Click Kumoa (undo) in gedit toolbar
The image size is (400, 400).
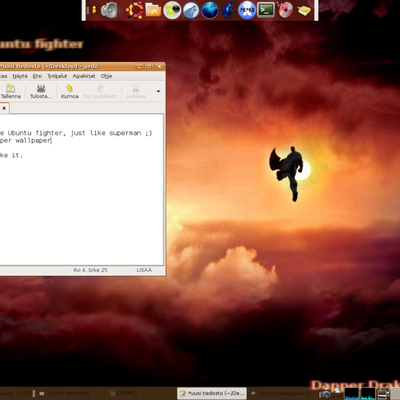click(x=70, y=91)
